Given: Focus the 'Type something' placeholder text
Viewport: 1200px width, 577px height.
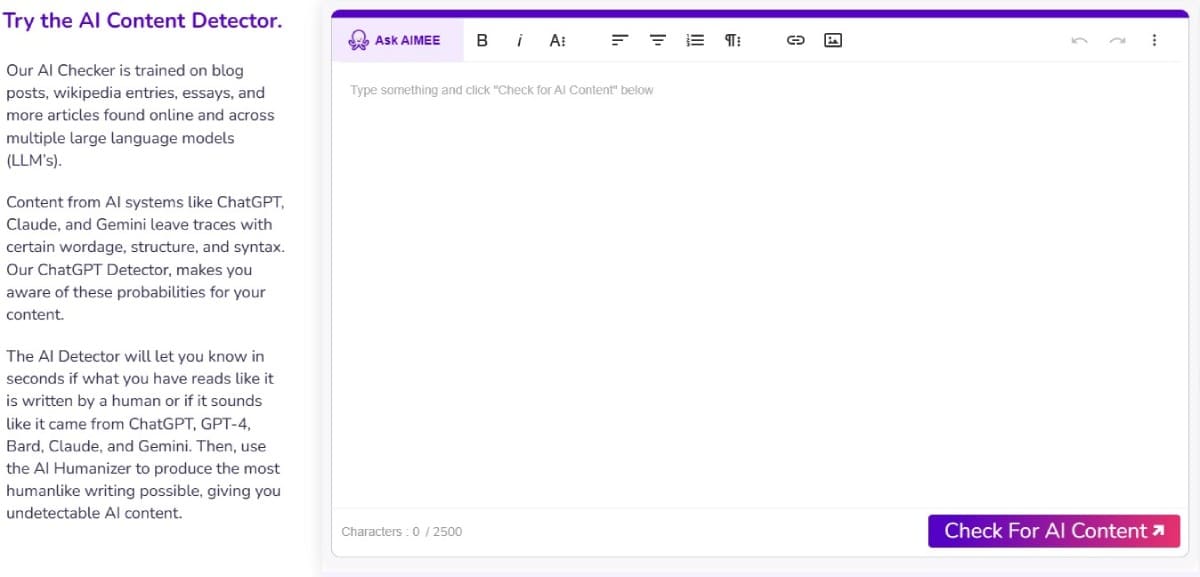Looking at the screenshot, I should coord(501,90).
